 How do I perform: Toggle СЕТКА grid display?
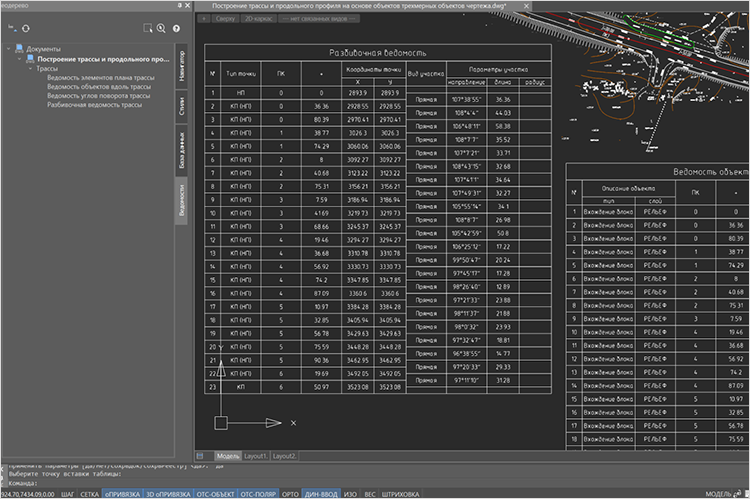point(89,493)
